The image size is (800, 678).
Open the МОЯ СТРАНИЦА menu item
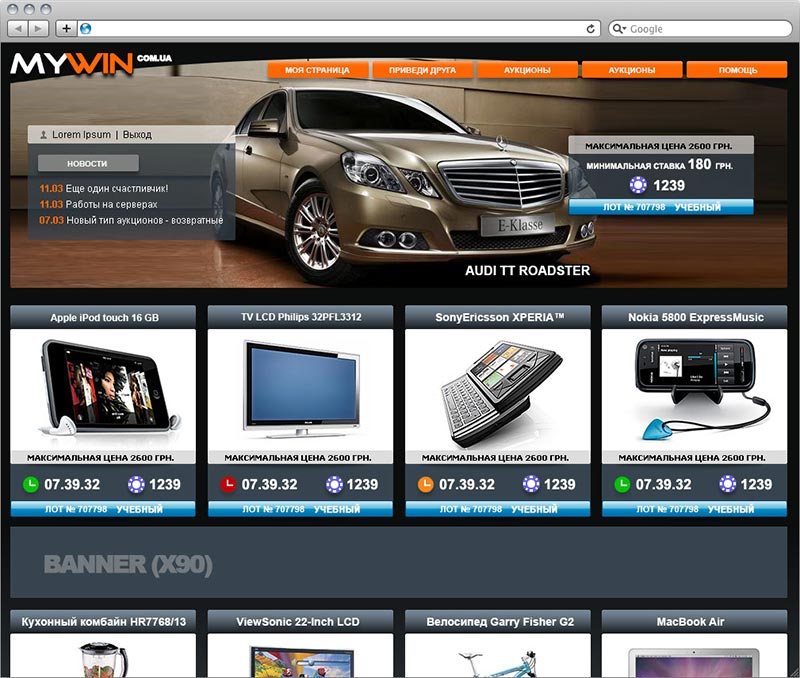[x=317, y=70]
